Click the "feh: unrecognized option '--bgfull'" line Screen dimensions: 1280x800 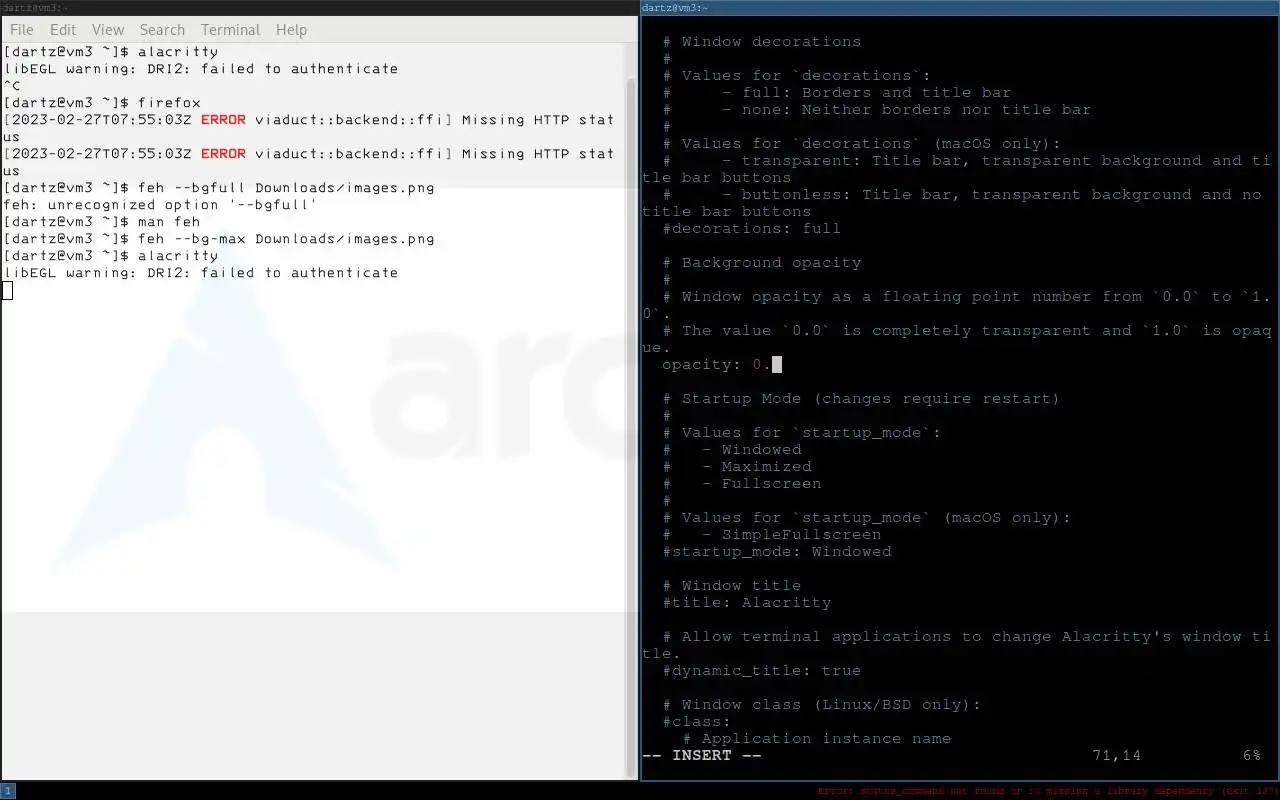pos(160,205)
